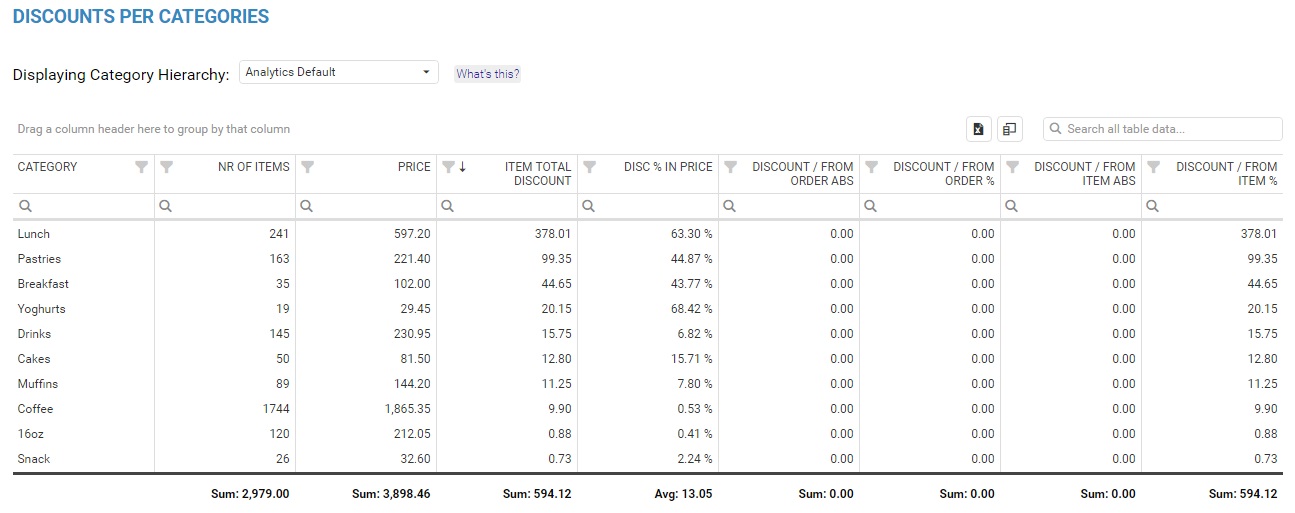Click filter icon on DISCOUNT / FROM ORDER ABS
This screenshot has width=1295, height=513.
[731, 167]
